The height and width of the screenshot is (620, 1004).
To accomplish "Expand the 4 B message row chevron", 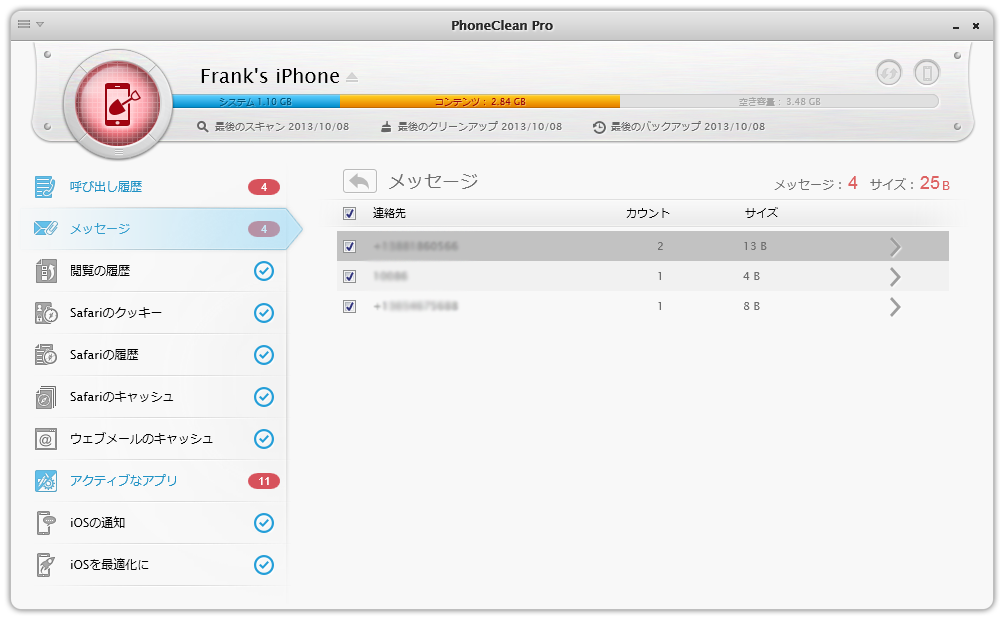I will 895,277.
